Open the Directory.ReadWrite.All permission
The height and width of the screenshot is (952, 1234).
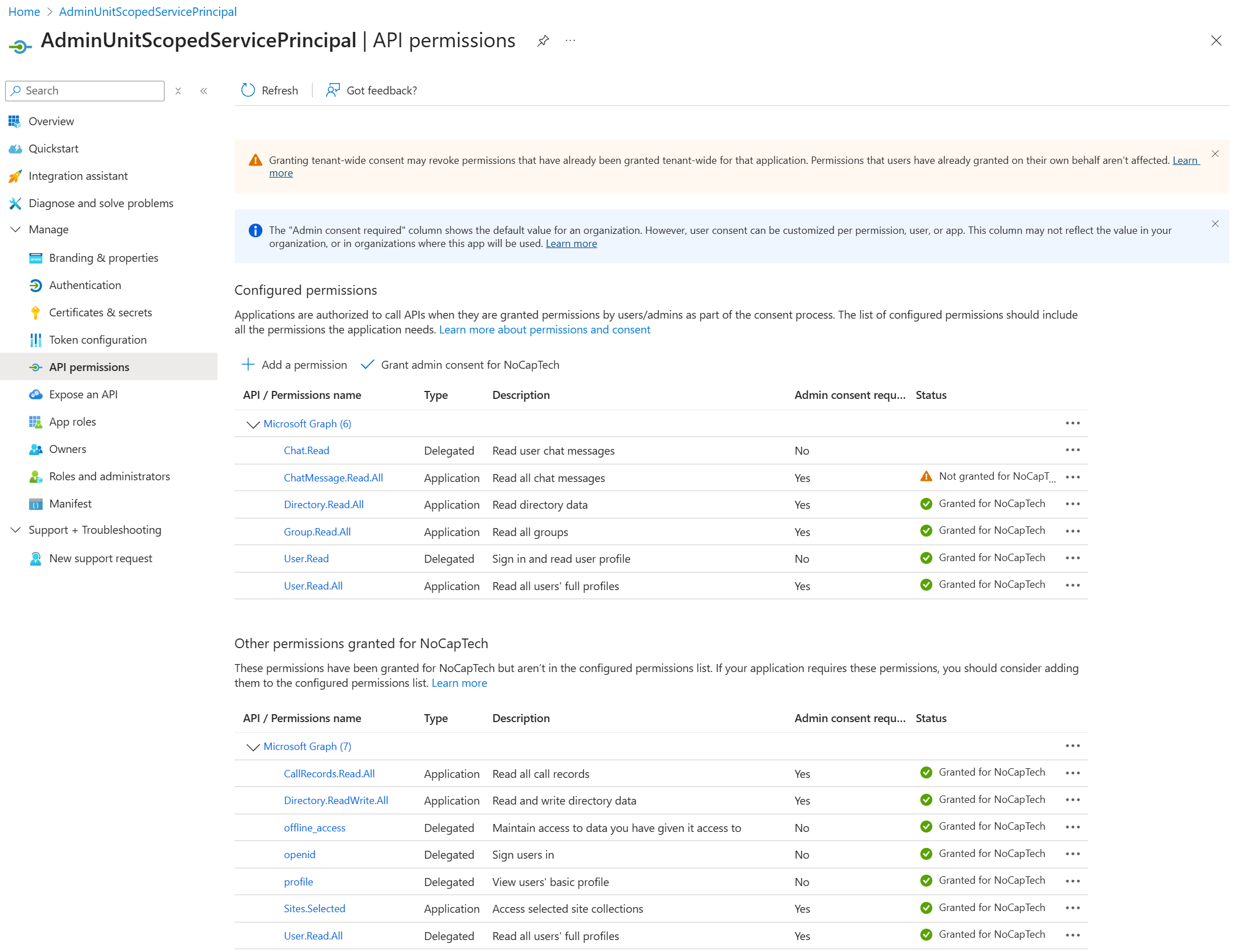tap(336, 801)
